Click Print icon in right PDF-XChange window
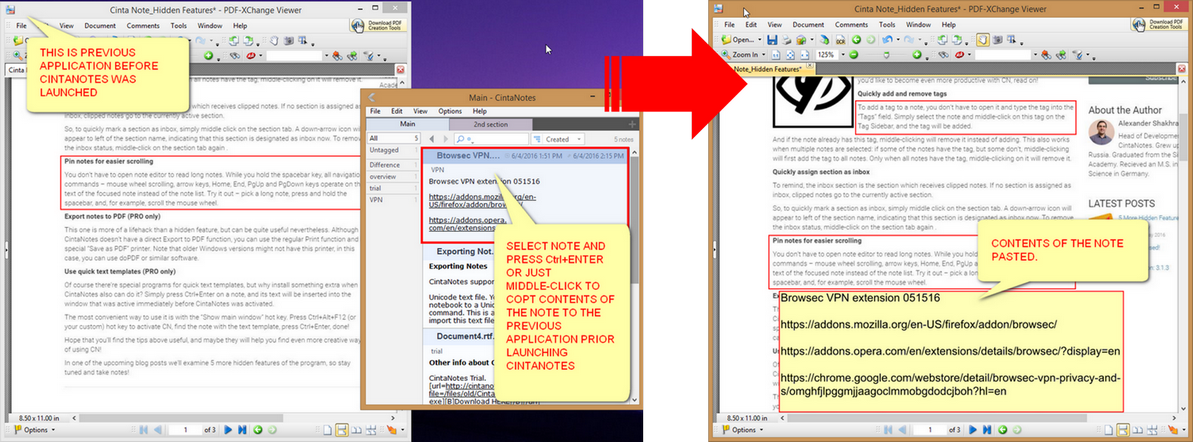Viewport: 1193px width, 442px height. pos(787,40)
